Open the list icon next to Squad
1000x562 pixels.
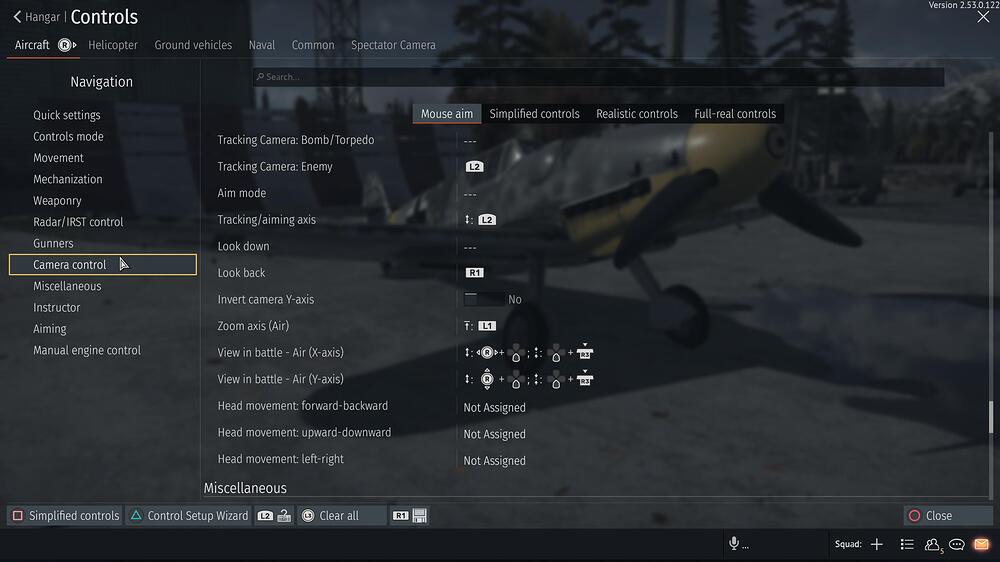click(x=907, y=544)
